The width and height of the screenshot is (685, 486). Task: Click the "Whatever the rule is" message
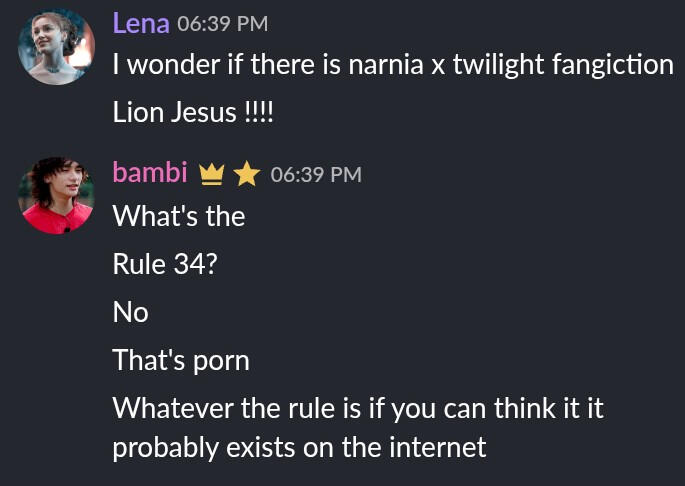pyautogui.click(x=357, y=409)
